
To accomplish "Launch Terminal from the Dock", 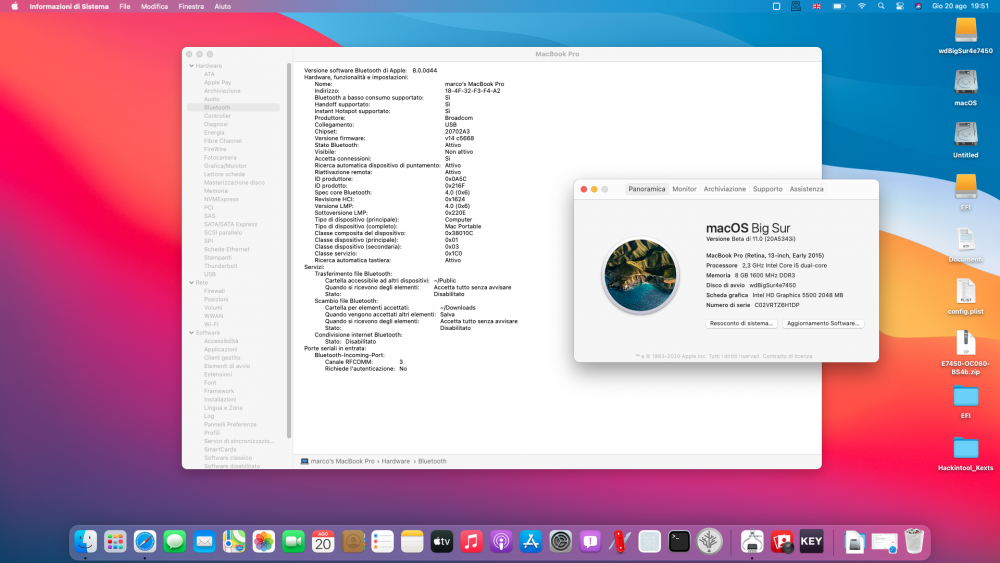I will click(x=679, y=542).
